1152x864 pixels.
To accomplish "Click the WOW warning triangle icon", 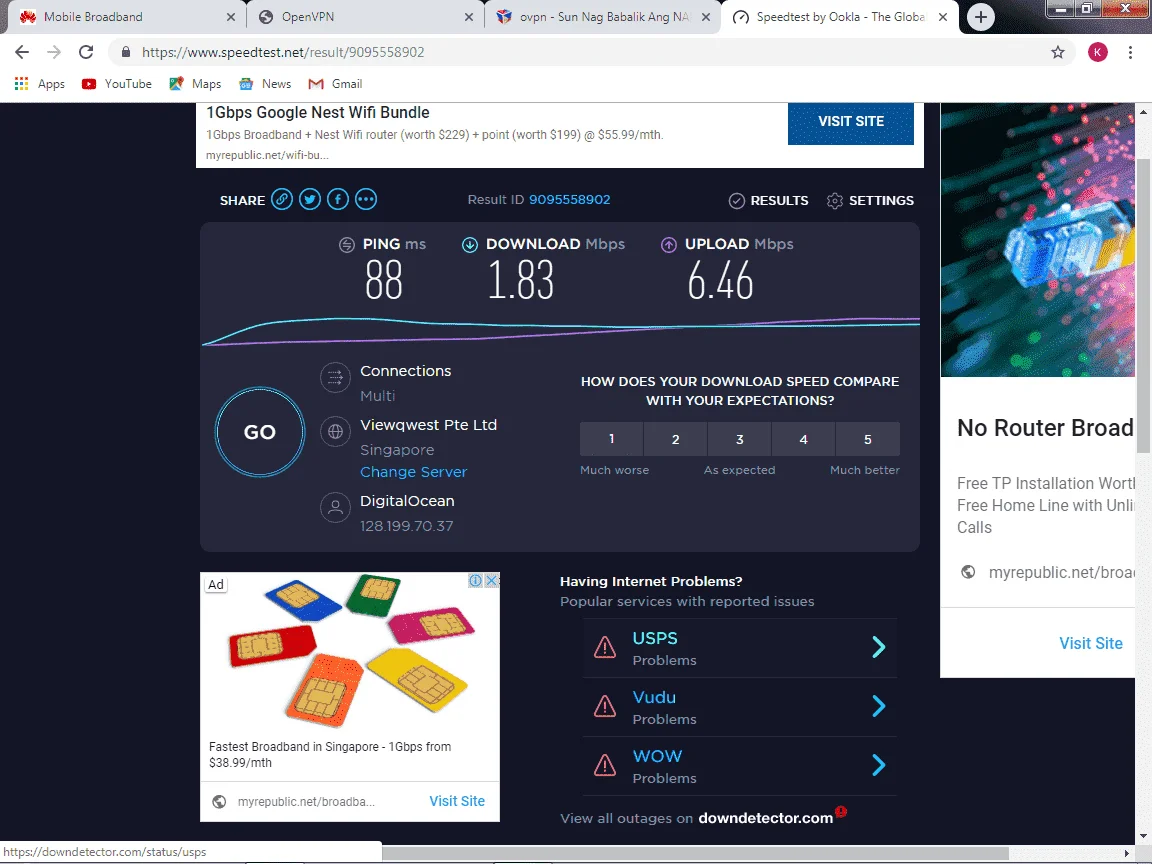I will [x=605, y=765].
